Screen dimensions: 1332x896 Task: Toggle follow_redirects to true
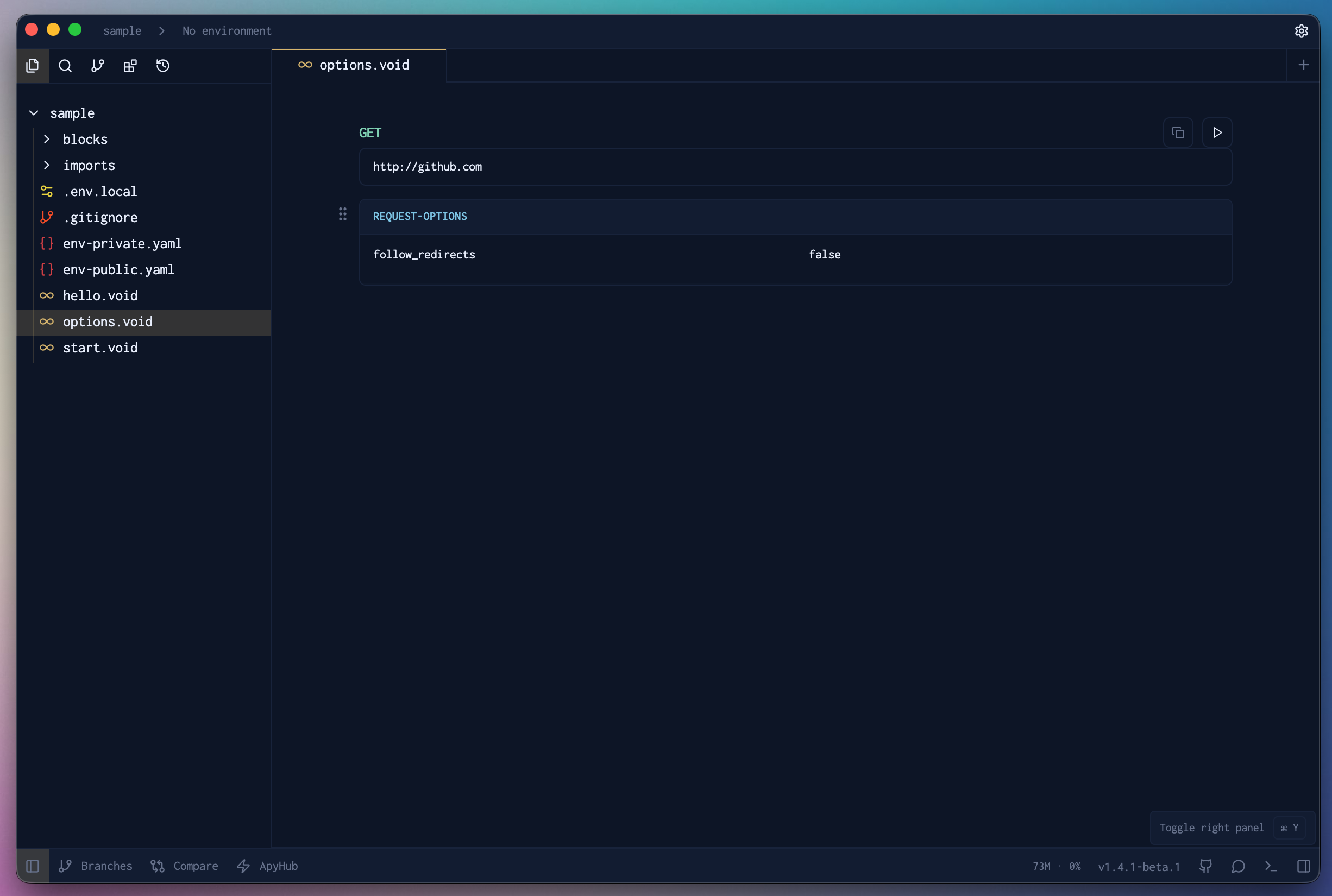tap(825, 254)
